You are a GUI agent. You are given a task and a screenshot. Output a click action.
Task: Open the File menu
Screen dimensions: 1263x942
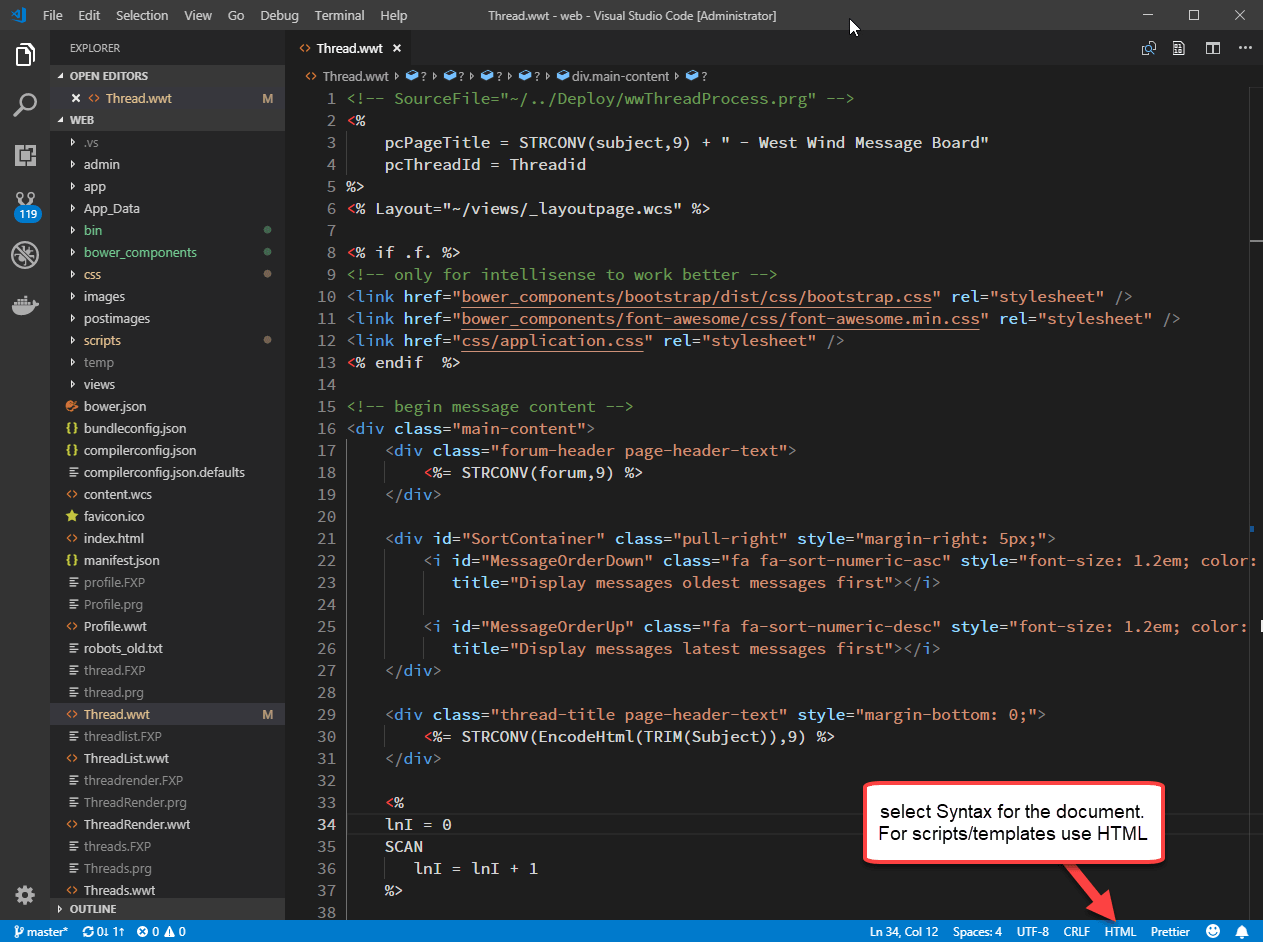click(53, 16)
